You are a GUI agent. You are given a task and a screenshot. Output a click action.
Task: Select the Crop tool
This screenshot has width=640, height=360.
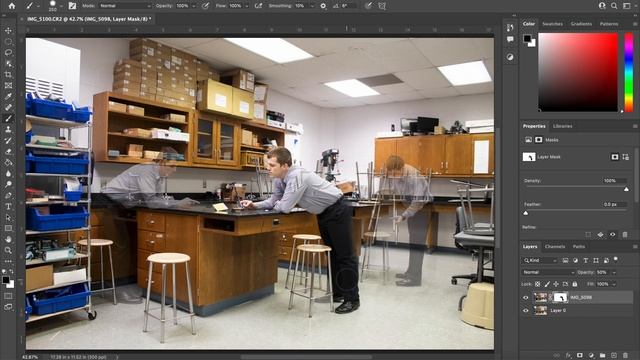click(8, 75)
